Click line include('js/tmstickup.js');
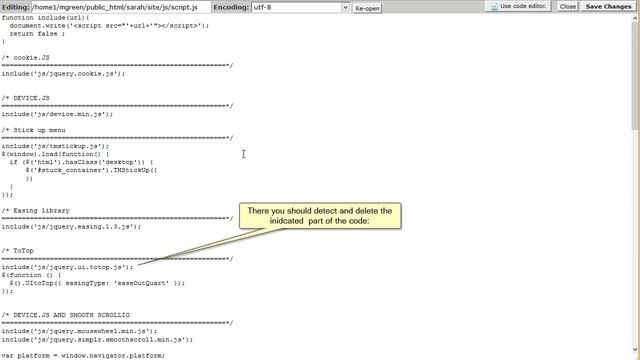 (x=56, y=146)
